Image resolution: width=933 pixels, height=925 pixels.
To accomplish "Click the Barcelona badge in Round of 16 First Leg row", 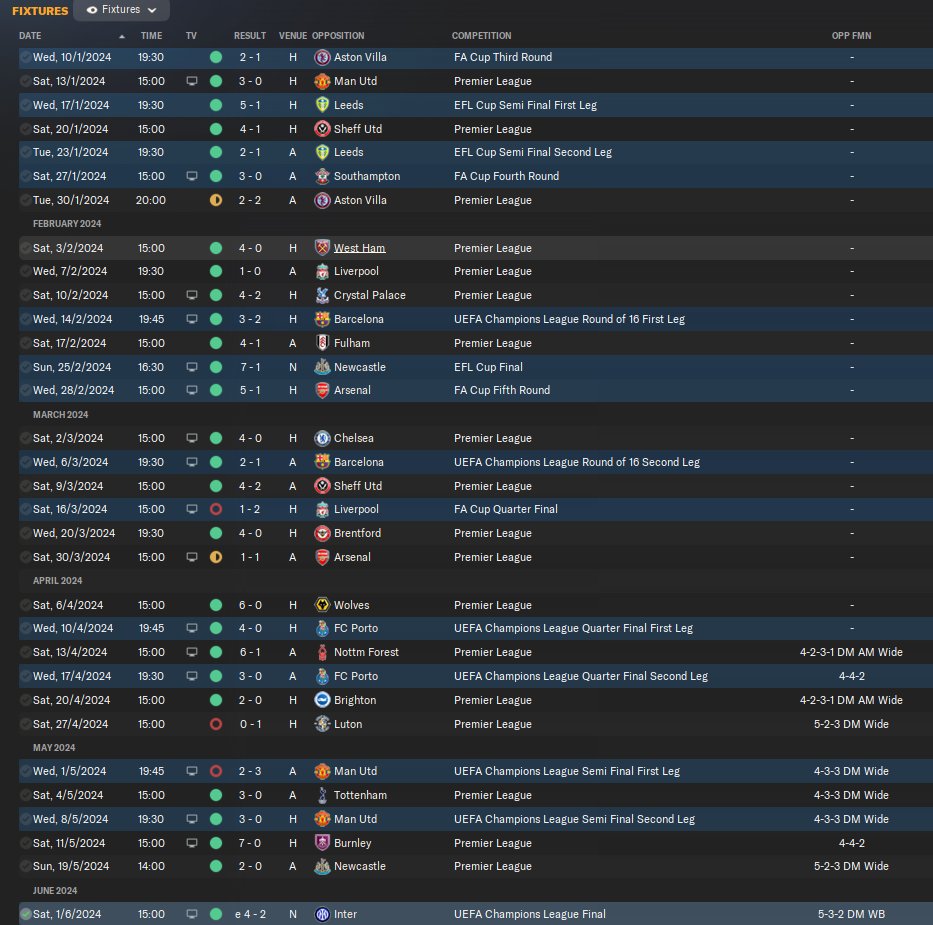I will click(322, 319).
